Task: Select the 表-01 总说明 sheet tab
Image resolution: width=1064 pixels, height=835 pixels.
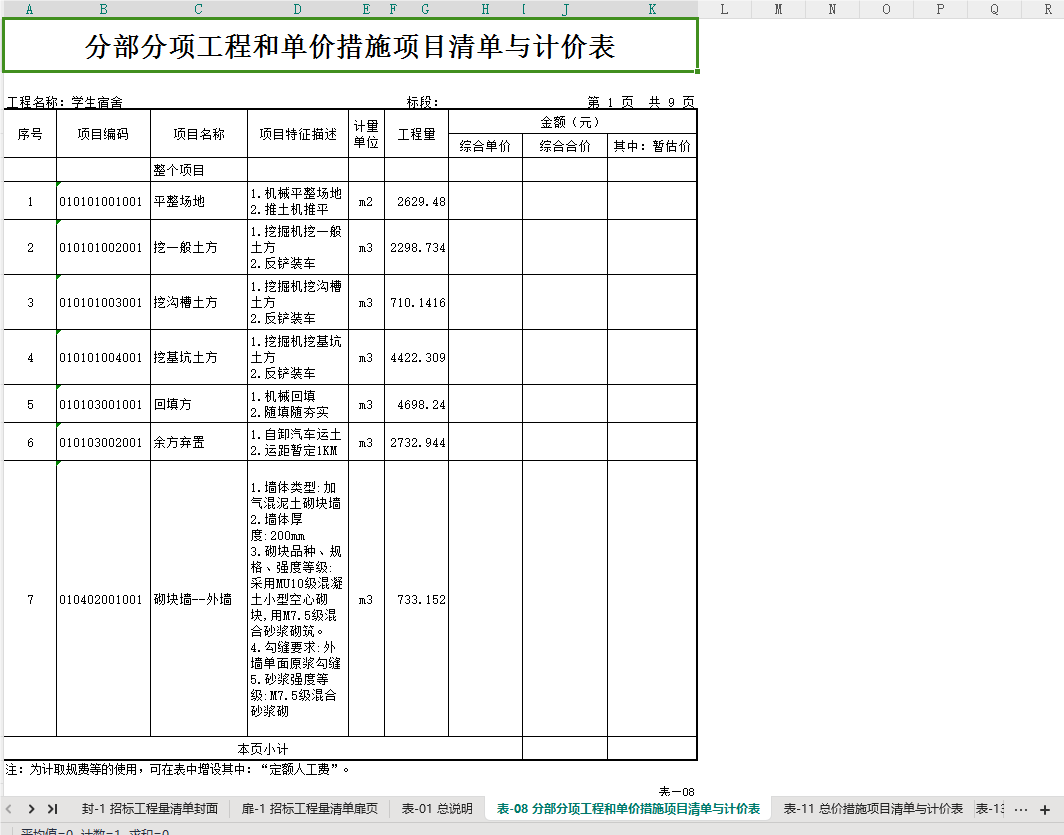Action: click(x=437, y=809)
